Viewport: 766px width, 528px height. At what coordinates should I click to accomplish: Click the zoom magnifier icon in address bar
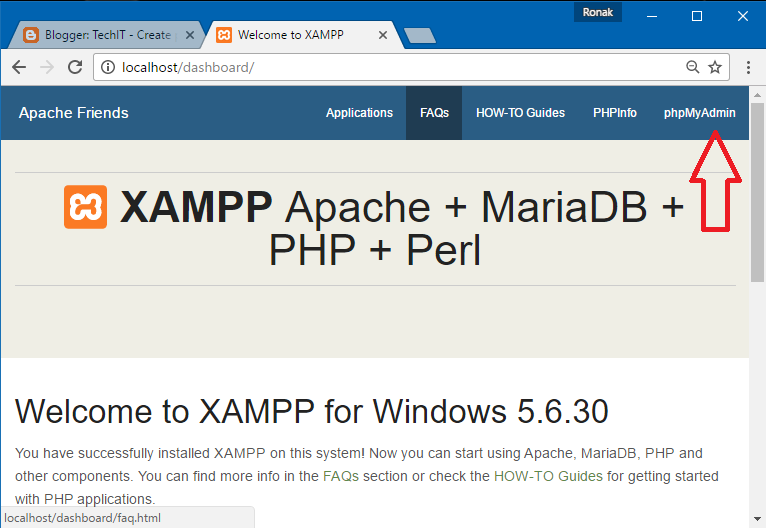(x=692, y=67)
